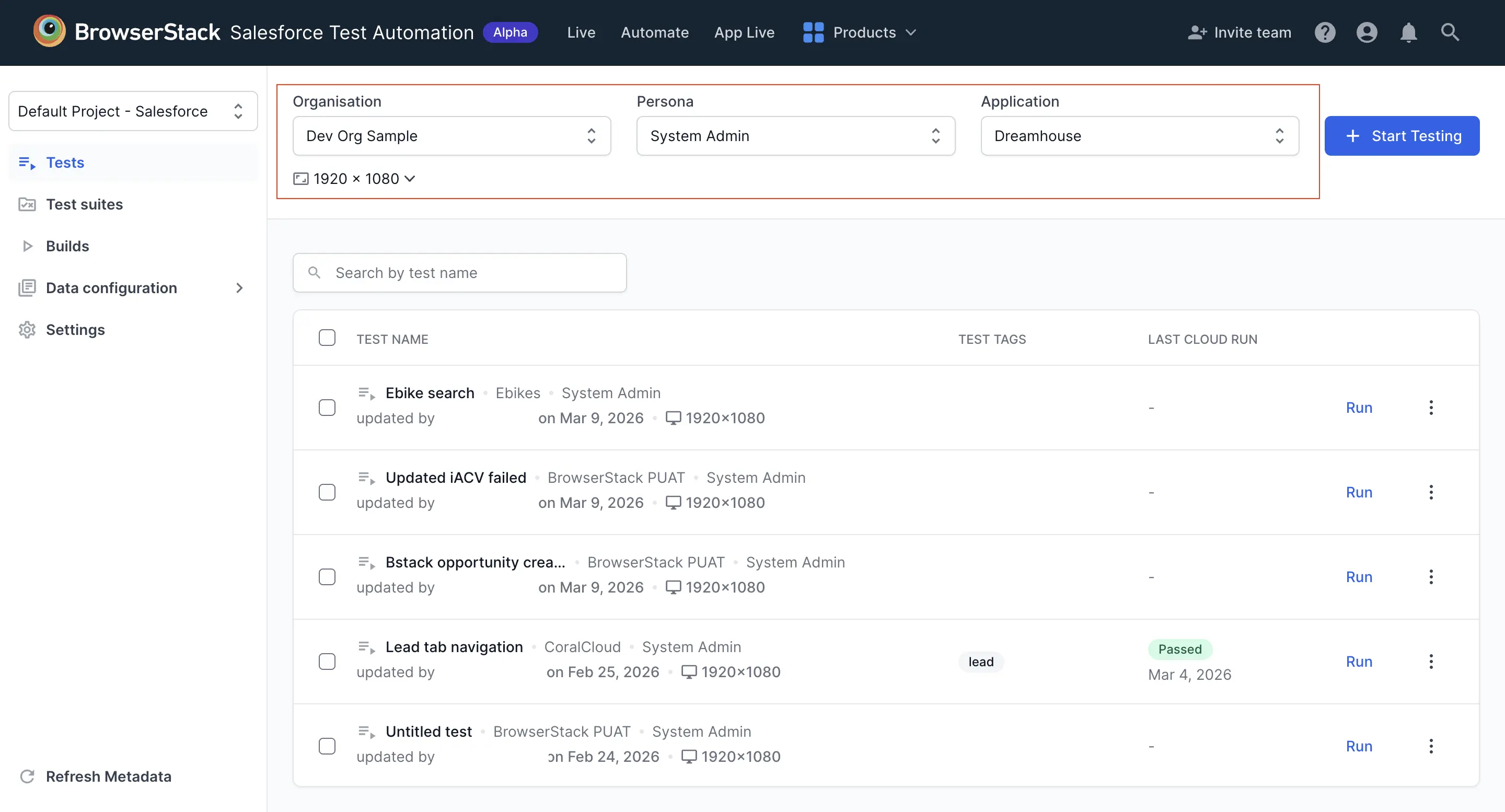The width and height of the screenshot is (1505, 812).
Task: Click the Refresh Metadata icon
Action: (27, 776)
